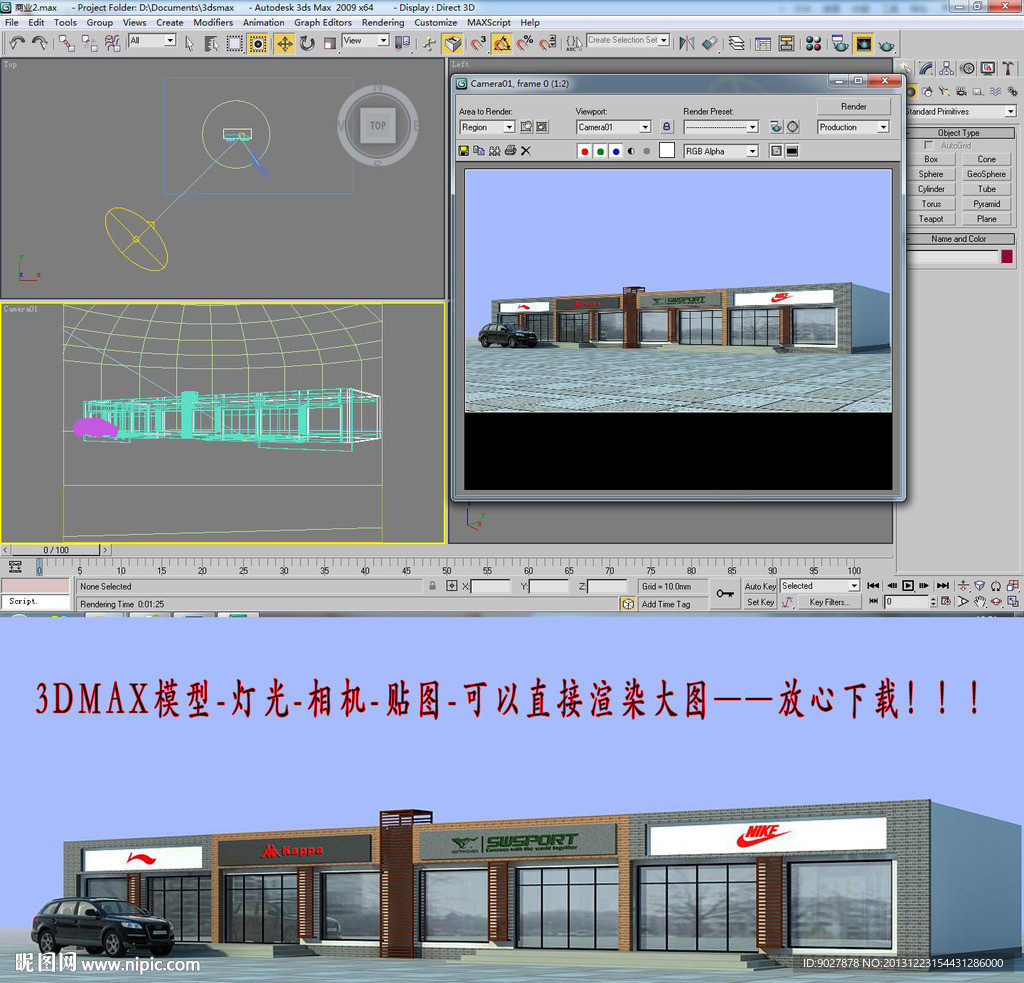Open the Viewport Camera01 dropdown
Screen dimensions: 1024x983
[613, 127]
